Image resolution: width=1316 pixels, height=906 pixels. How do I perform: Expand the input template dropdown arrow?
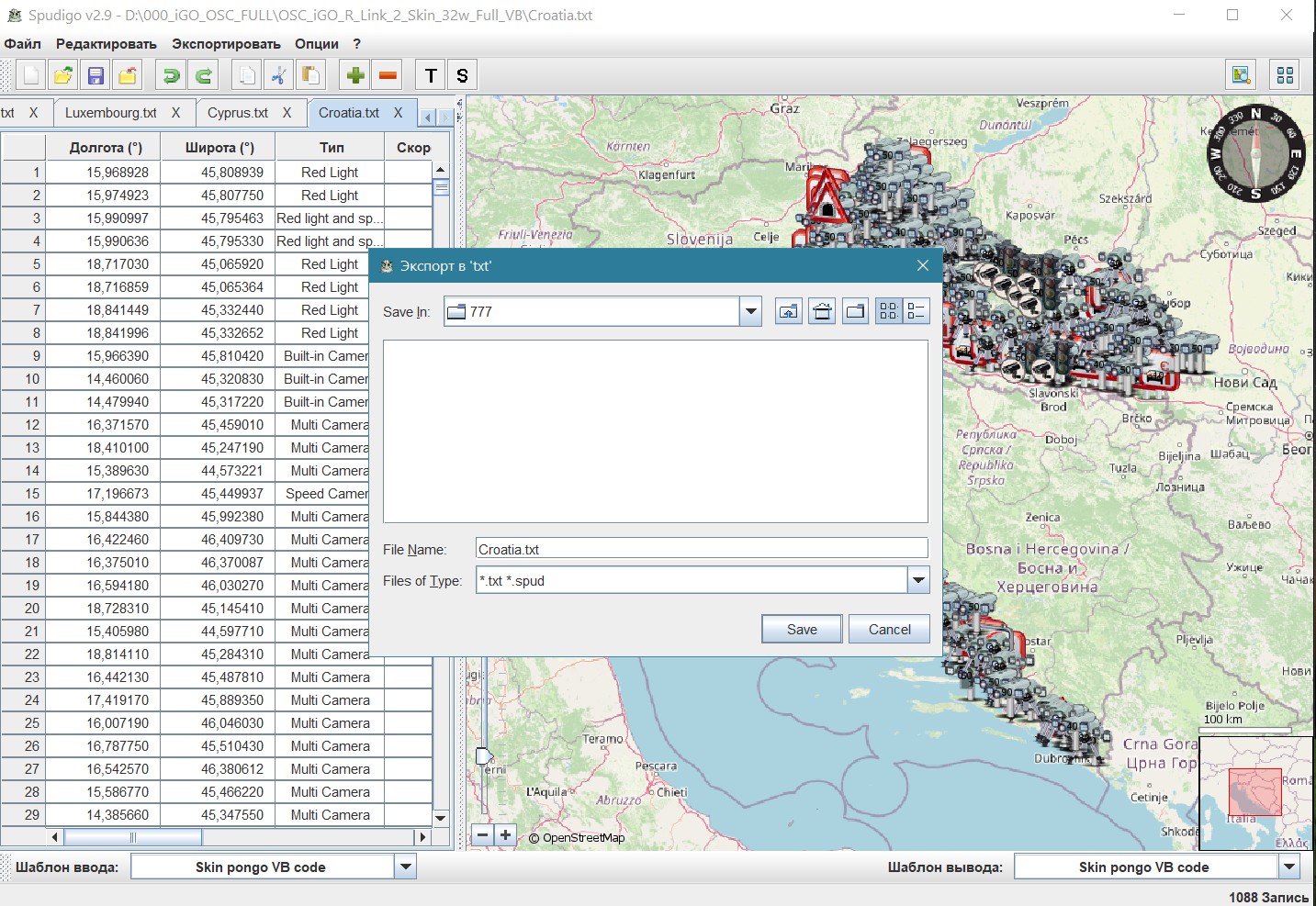coord(405,867)
